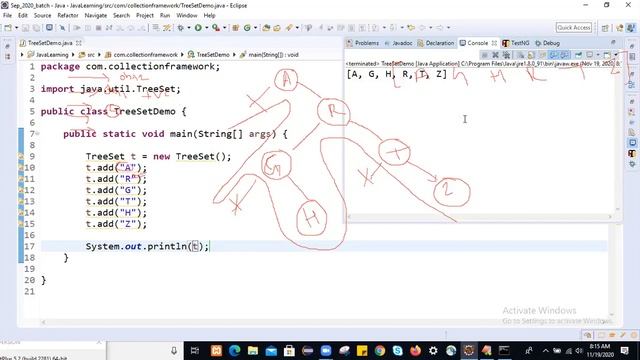Expand breadcrumb arrow before com.collectionframework
Screen dimensions: 640x360
99,55
